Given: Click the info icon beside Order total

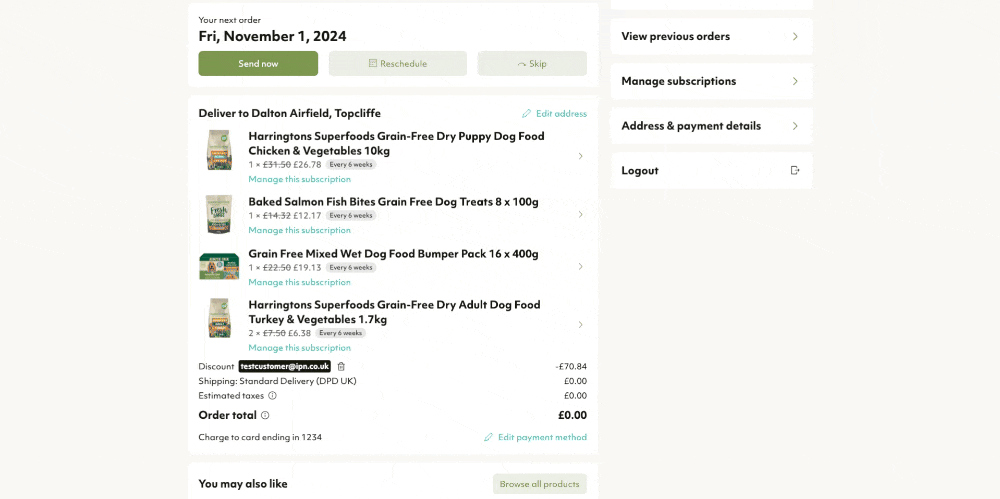Looking at the screenshot, I should [265, 415].
